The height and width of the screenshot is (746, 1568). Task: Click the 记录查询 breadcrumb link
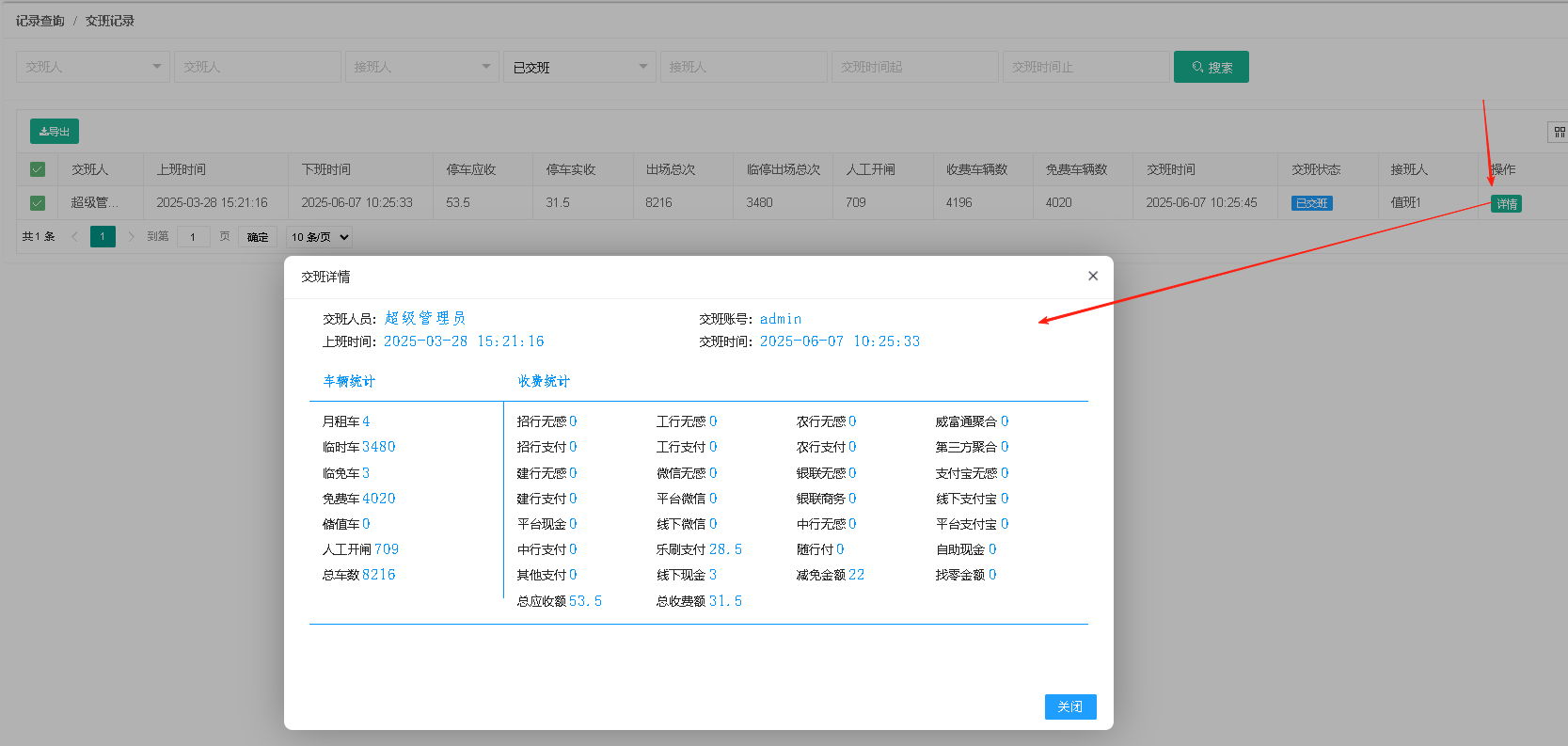pyautogui.click(x=40, y=21)
